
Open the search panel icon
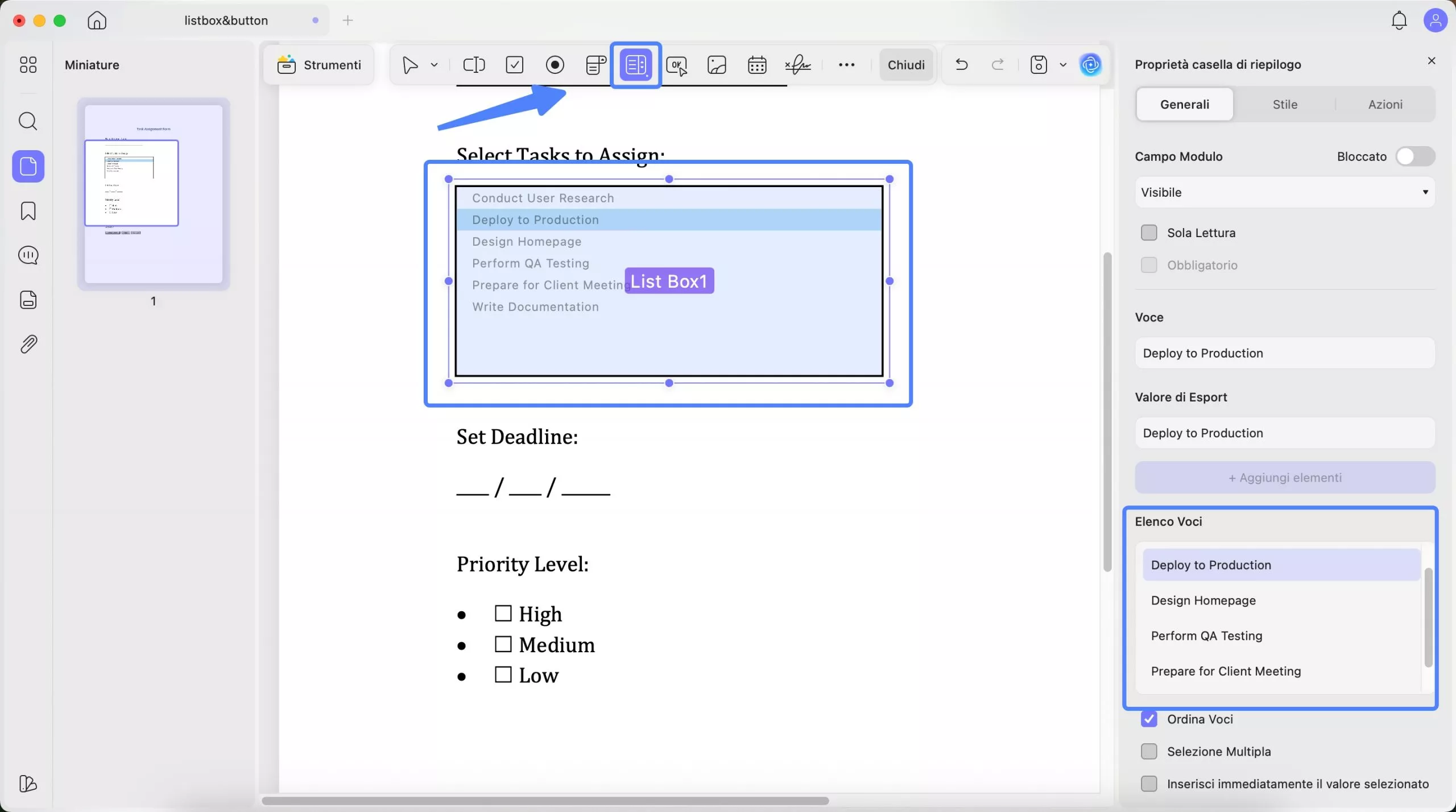(28, 121)
